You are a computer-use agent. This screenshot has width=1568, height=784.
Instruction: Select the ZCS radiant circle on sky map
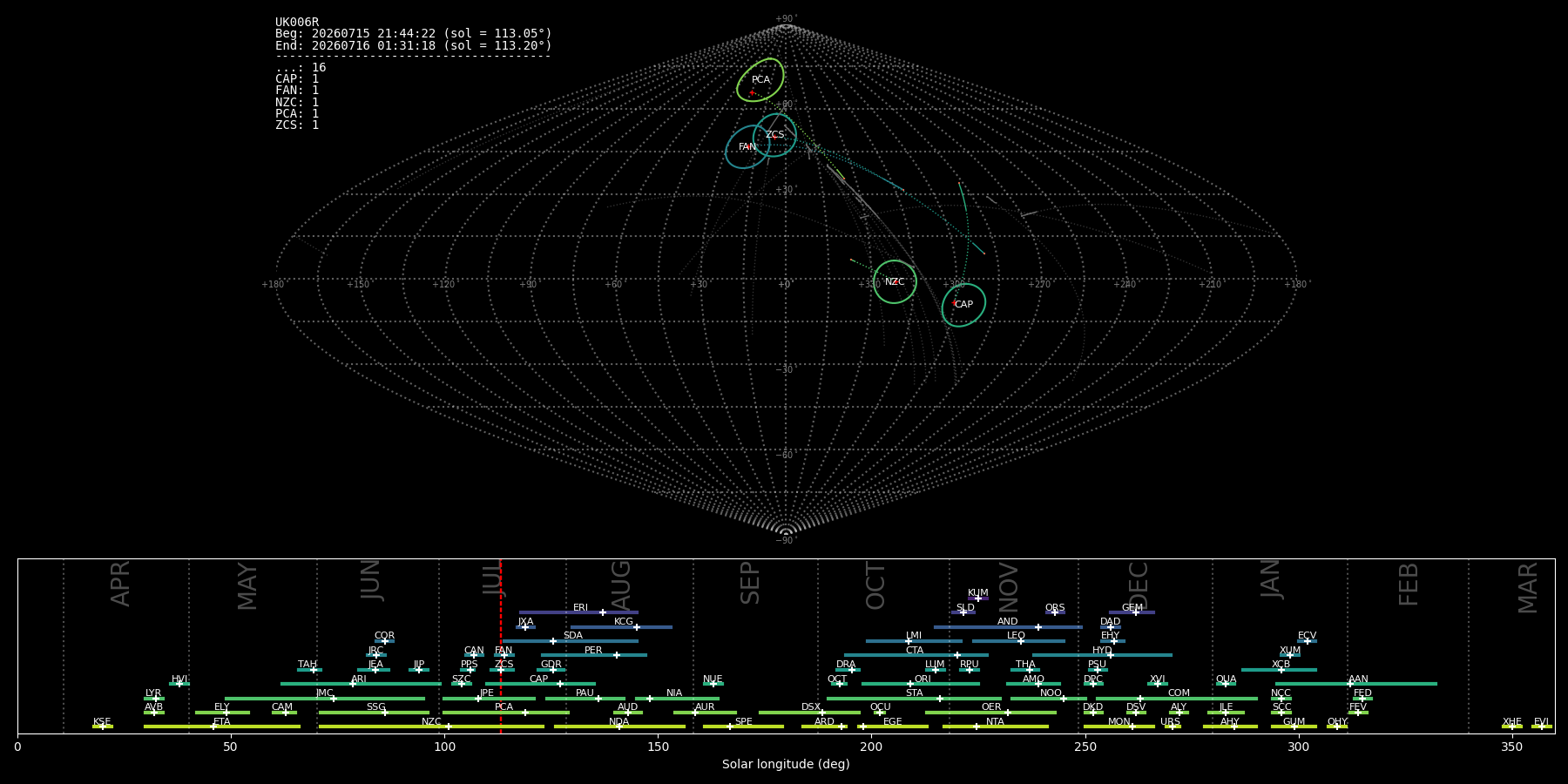(774, 135)
